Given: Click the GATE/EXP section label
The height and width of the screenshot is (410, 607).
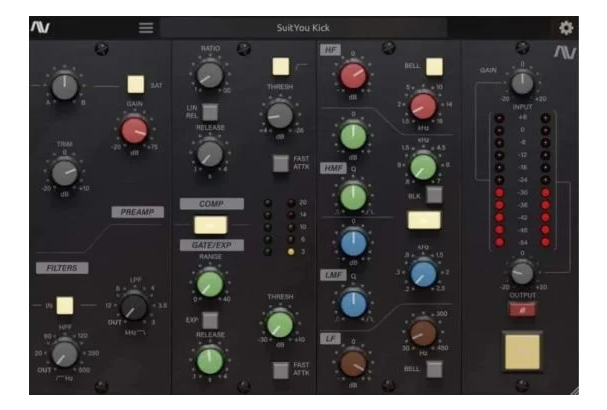Looking at the screenshot, I should pyautogui.click(x=212, y=245).
